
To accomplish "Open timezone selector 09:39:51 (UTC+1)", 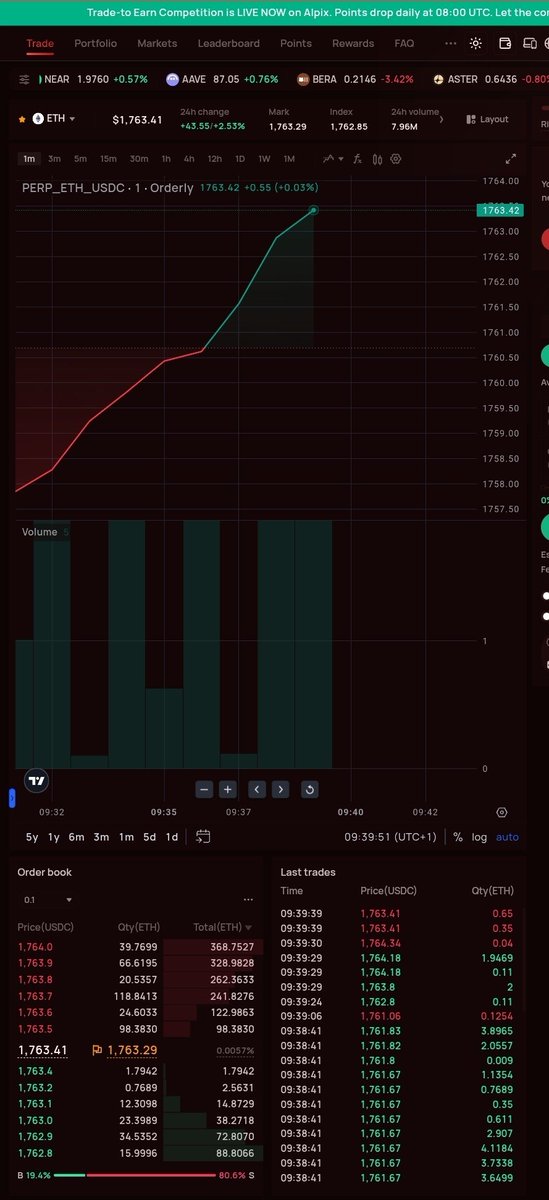I will tap(391, 837).
